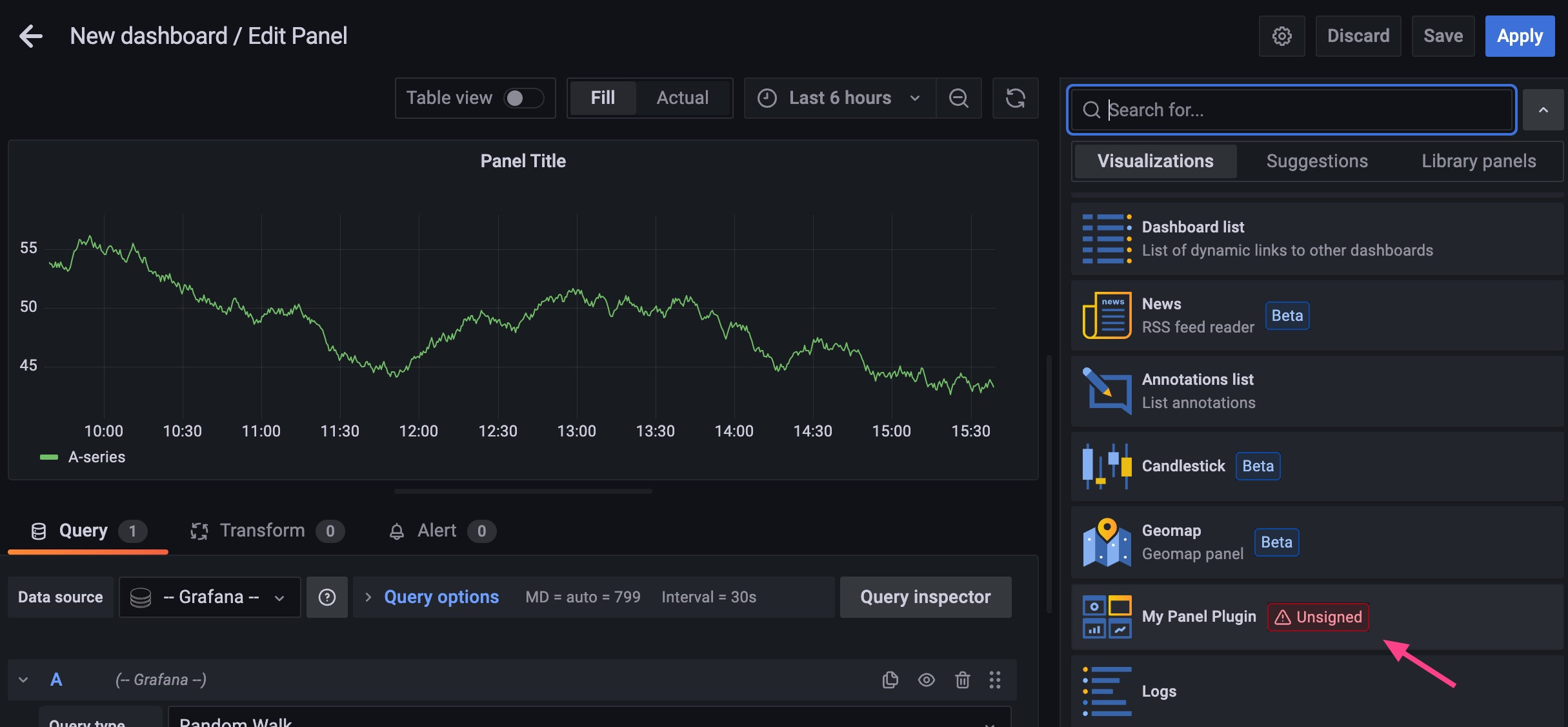
Task: Switch to the Transform tab
Action: tap(261, 531)
